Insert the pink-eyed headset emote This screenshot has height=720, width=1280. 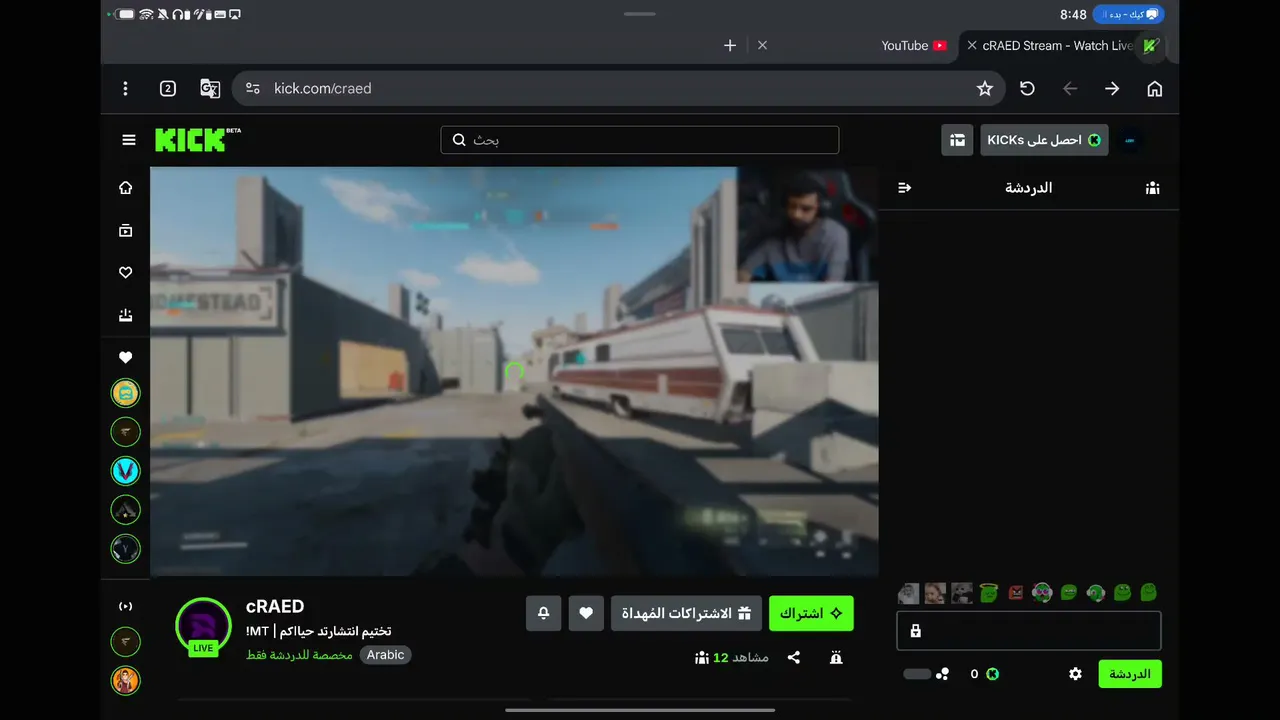pos(1042,593)
